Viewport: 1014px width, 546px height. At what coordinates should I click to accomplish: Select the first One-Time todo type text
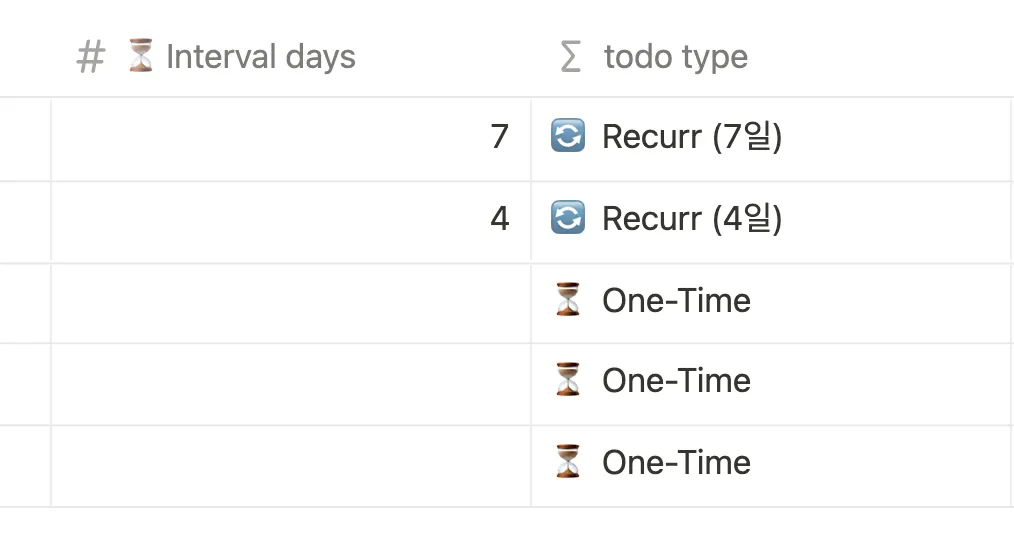click(x=676, y=301)
